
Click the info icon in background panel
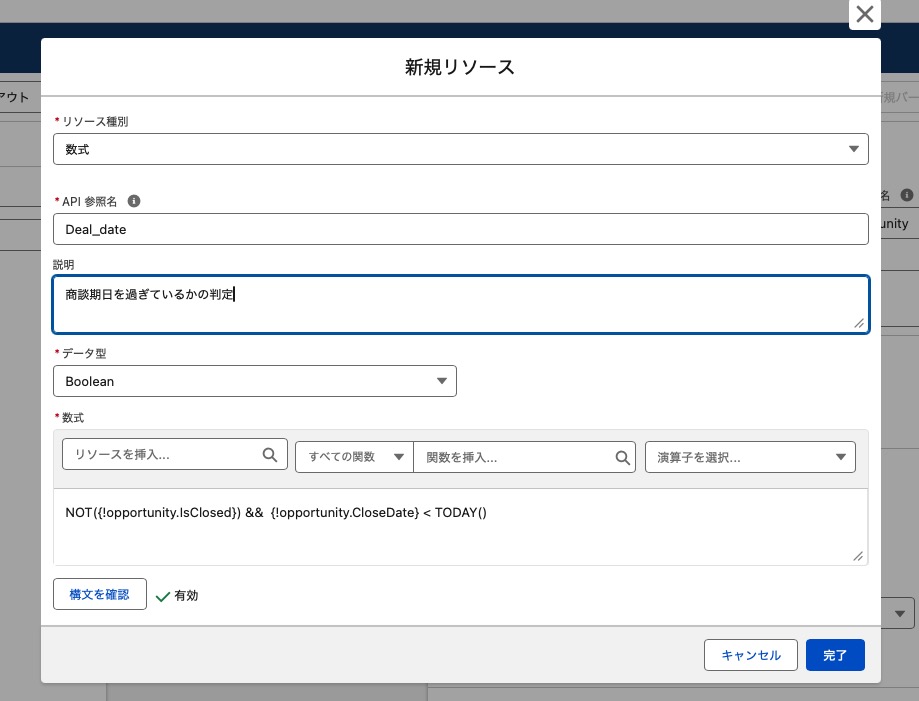pos(907,195)
